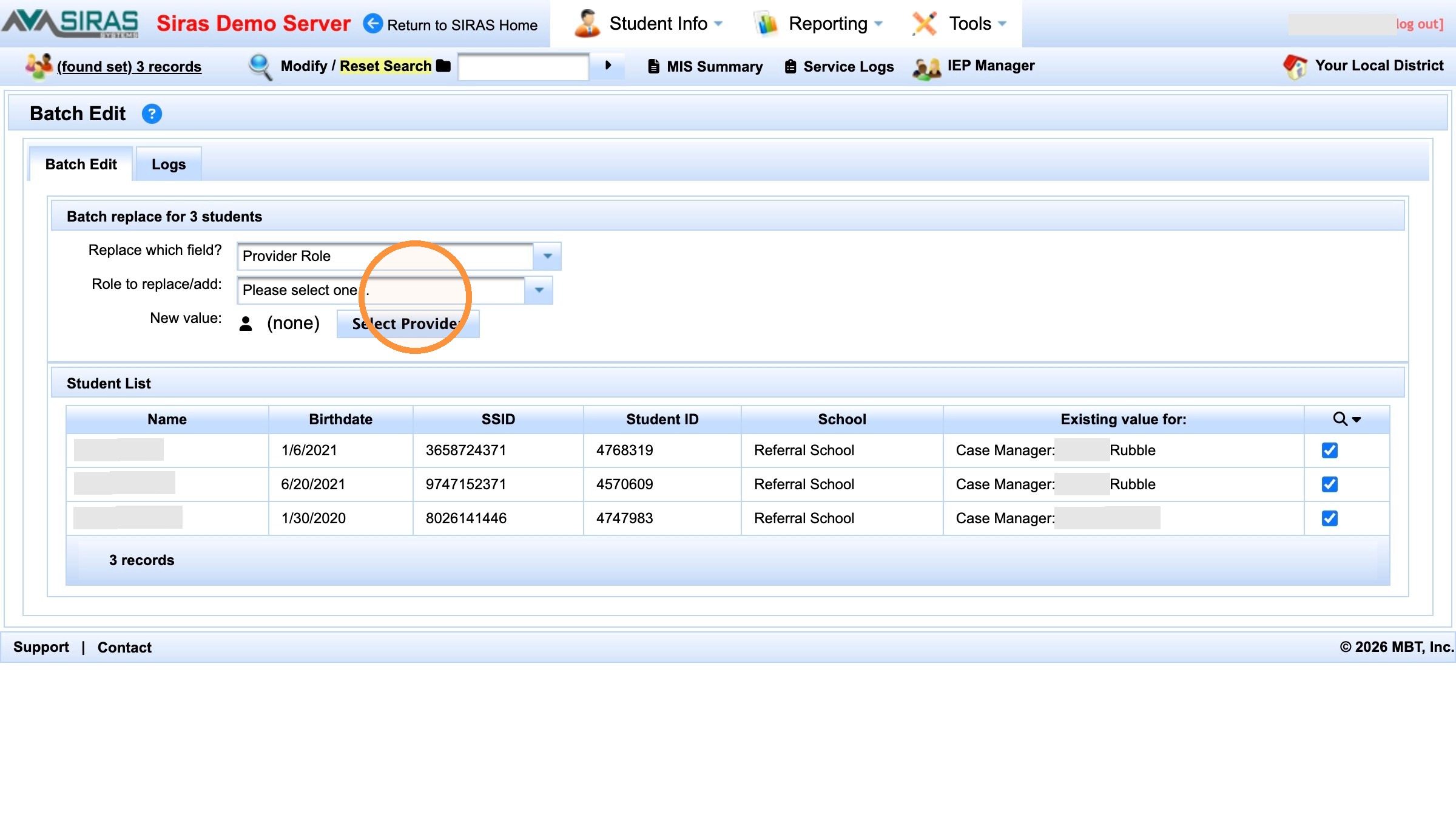1456x814 pixels.
Task: Expand the Reporting menu arrow
Action: (x=878, y=24)
